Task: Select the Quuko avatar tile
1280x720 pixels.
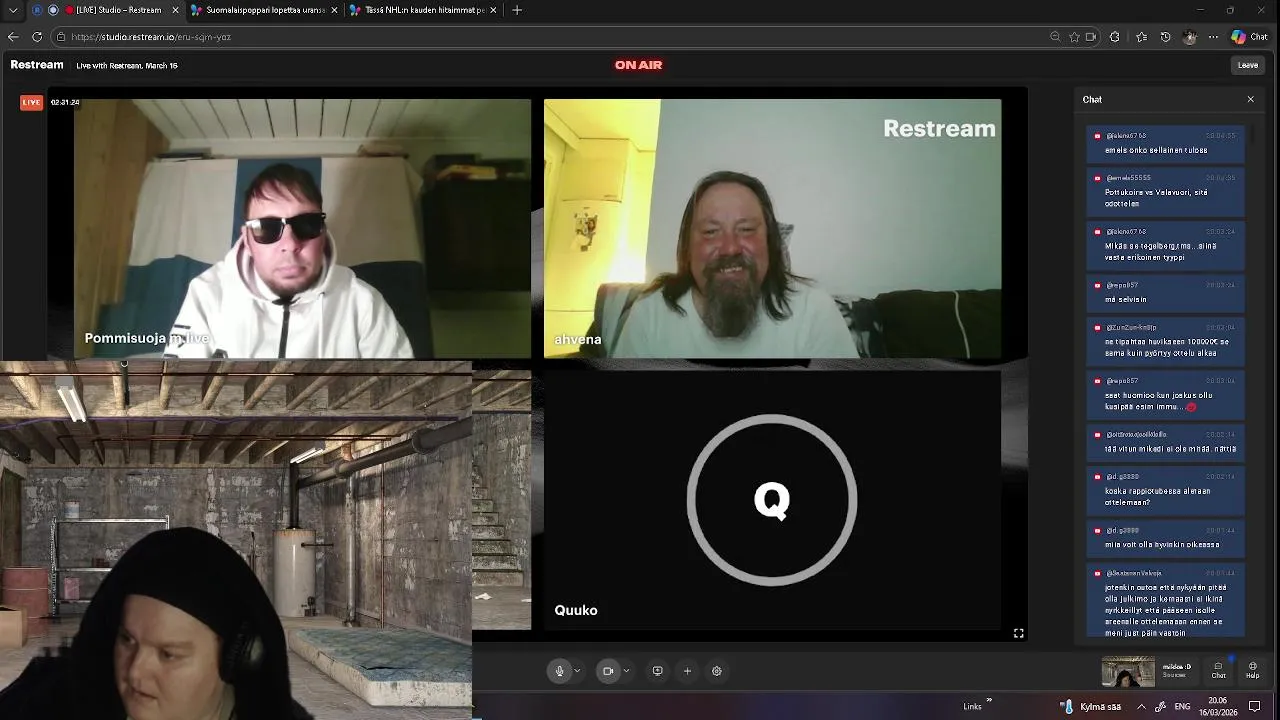Action: click(x=772, y=500)
